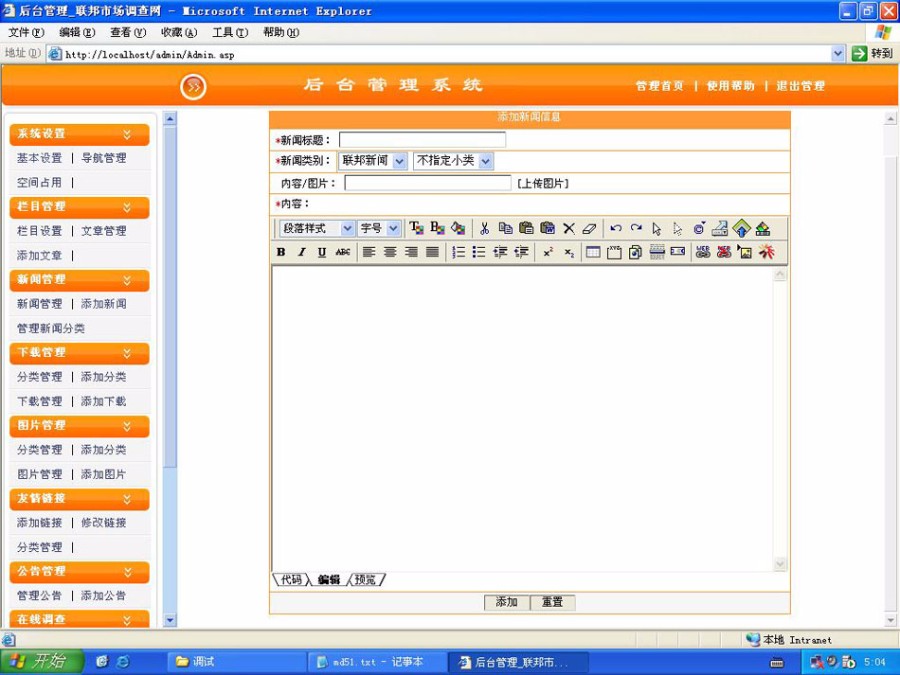Open 导航管理 in the sidebar
Viewport: 900px width, 675px height.
pos(103,158)
